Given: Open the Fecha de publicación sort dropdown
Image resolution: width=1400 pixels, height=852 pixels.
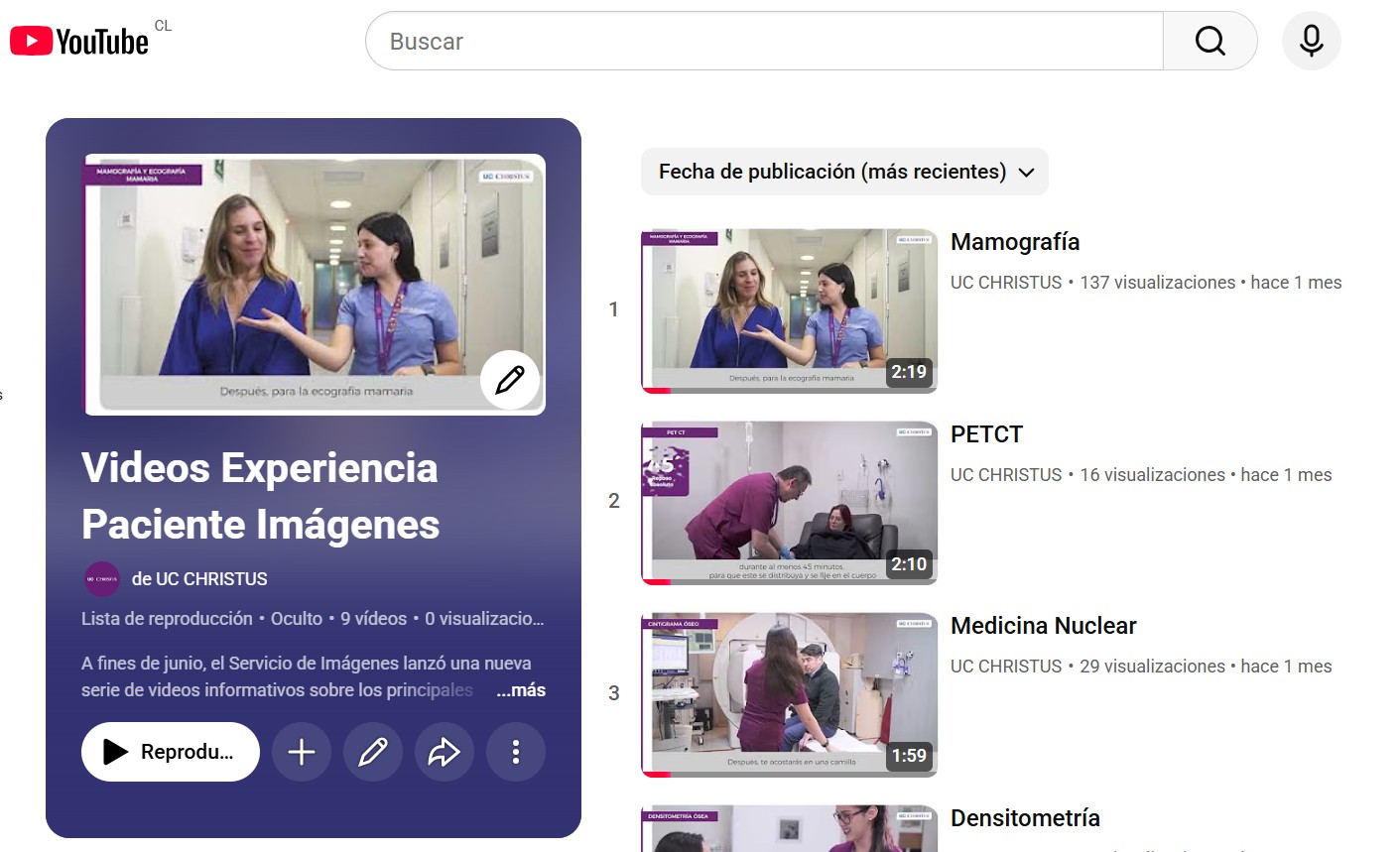Looking at the screenshot, I should (x=844, y=172).
